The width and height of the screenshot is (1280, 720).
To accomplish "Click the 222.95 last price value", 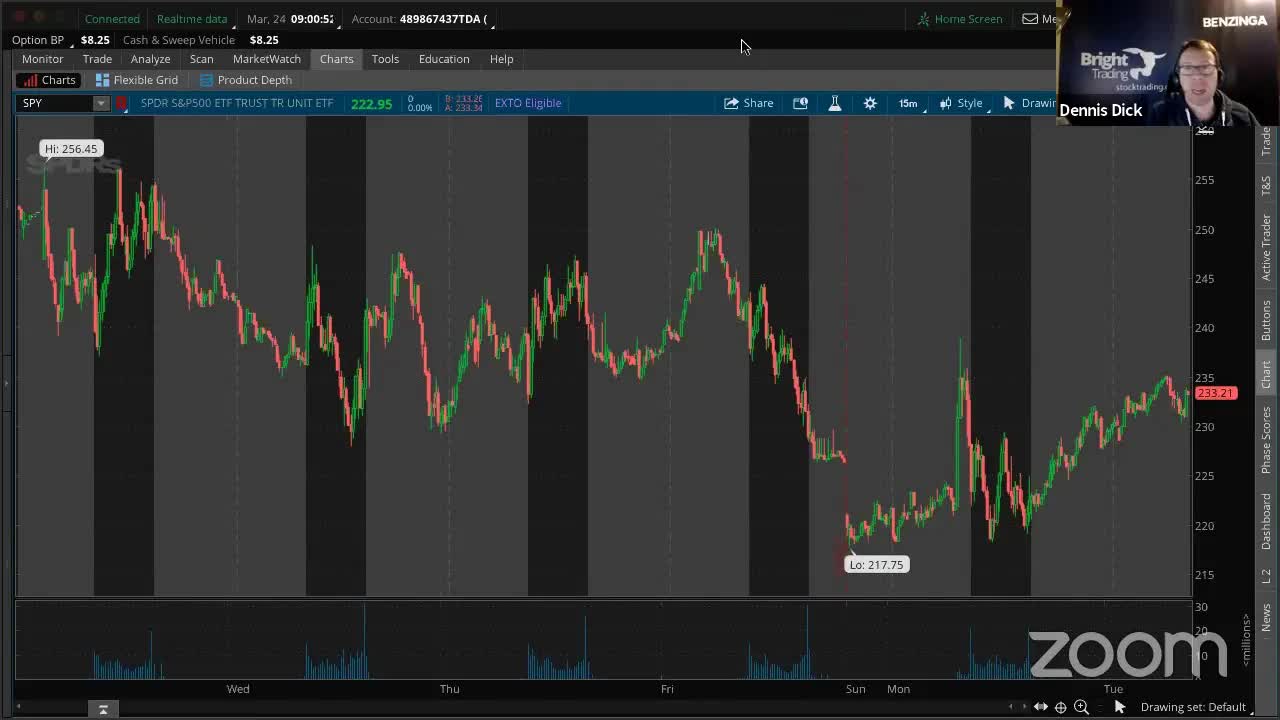I will [371, 103].
